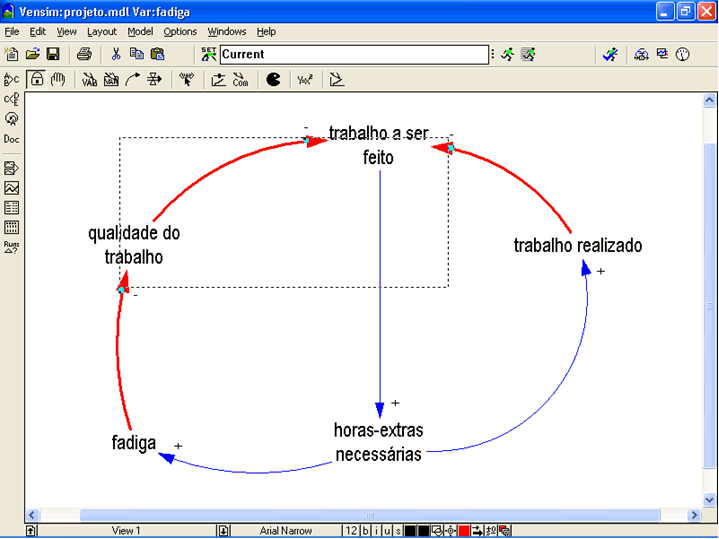
Task: Click the Doc document tool in sidebar
Action: [11, 139]
